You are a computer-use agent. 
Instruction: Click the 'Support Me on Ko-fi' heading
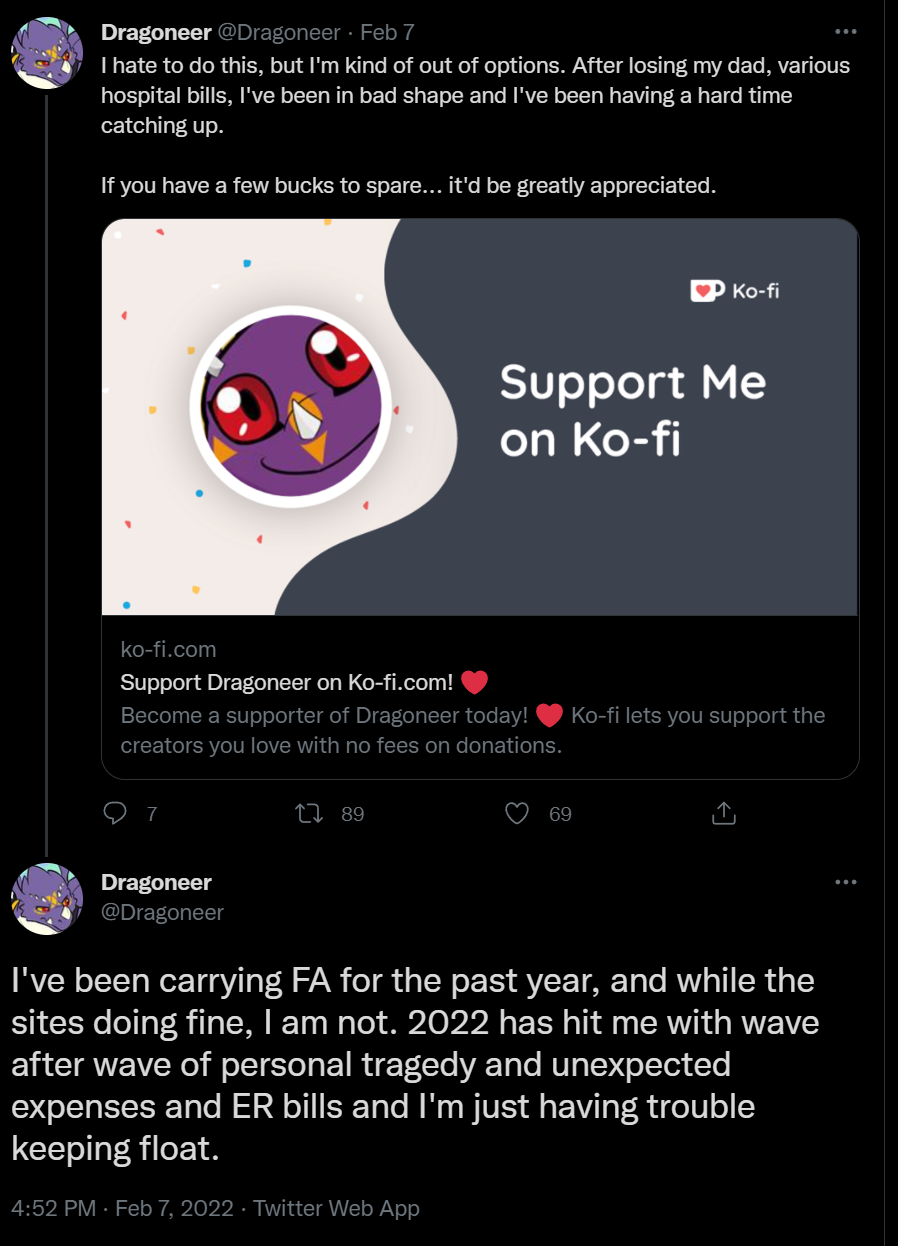click(632, 410)
